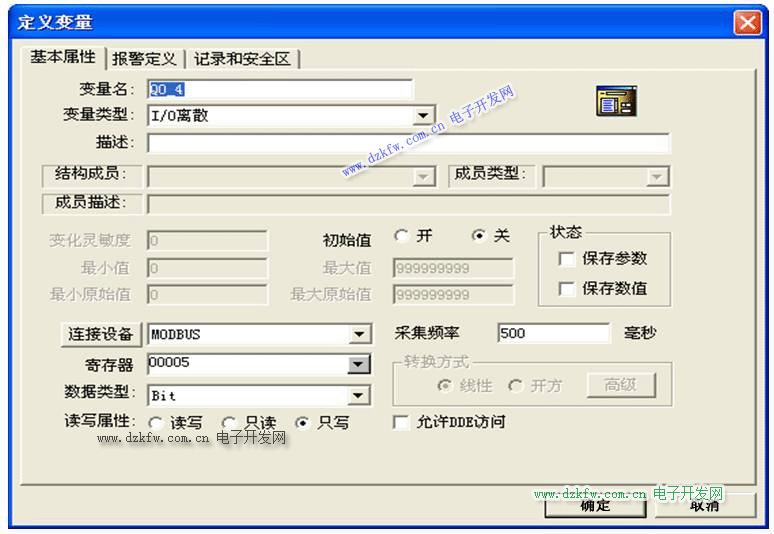Close the 定义变量 dialog window

tap(746, 22)
